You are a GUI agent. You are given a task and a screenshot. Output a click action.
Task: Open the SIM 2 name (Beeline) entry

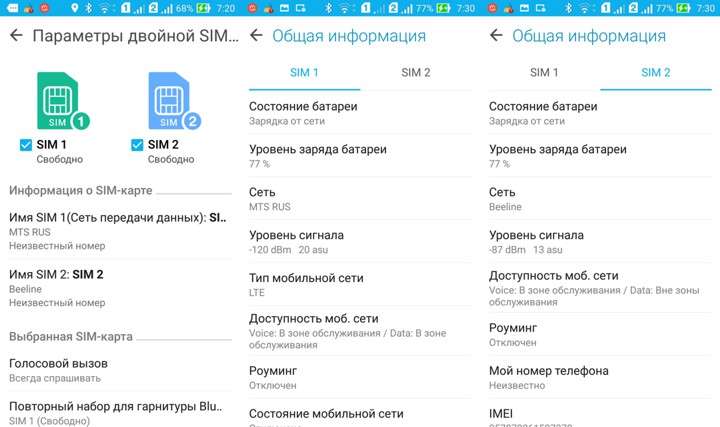(x=119, y=288)
